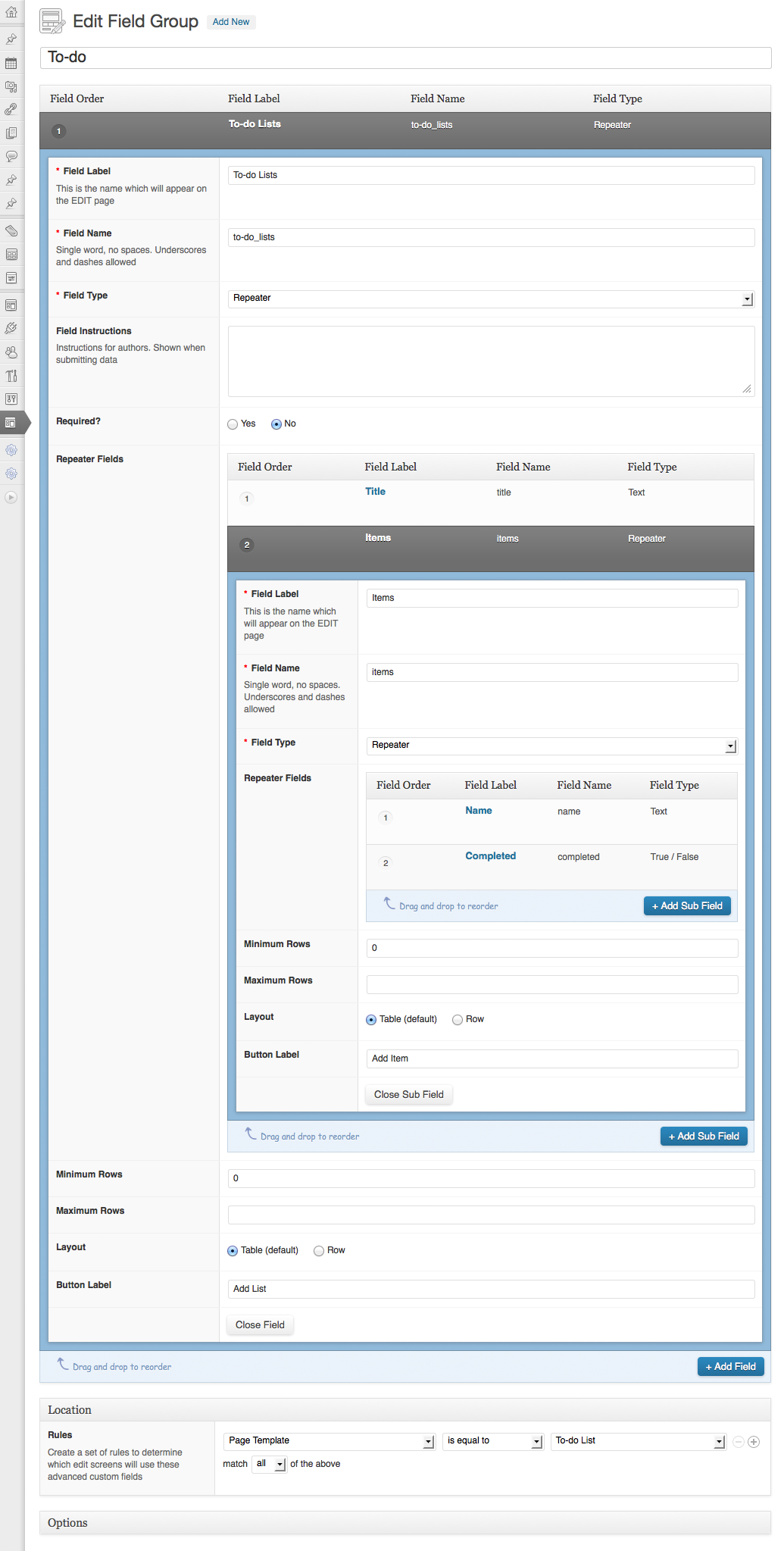Screen dimensions: 784x1551
Task: Open the Dashboard home icon in sidebar
Action: coord(11,12)
